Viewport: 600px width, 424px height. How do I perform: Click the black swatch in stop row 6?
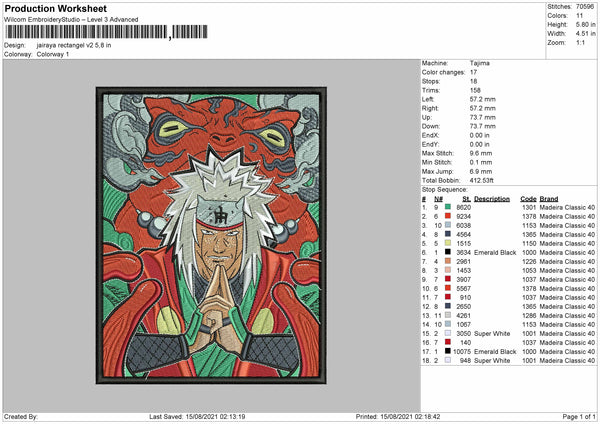click(x=448, y=252)
